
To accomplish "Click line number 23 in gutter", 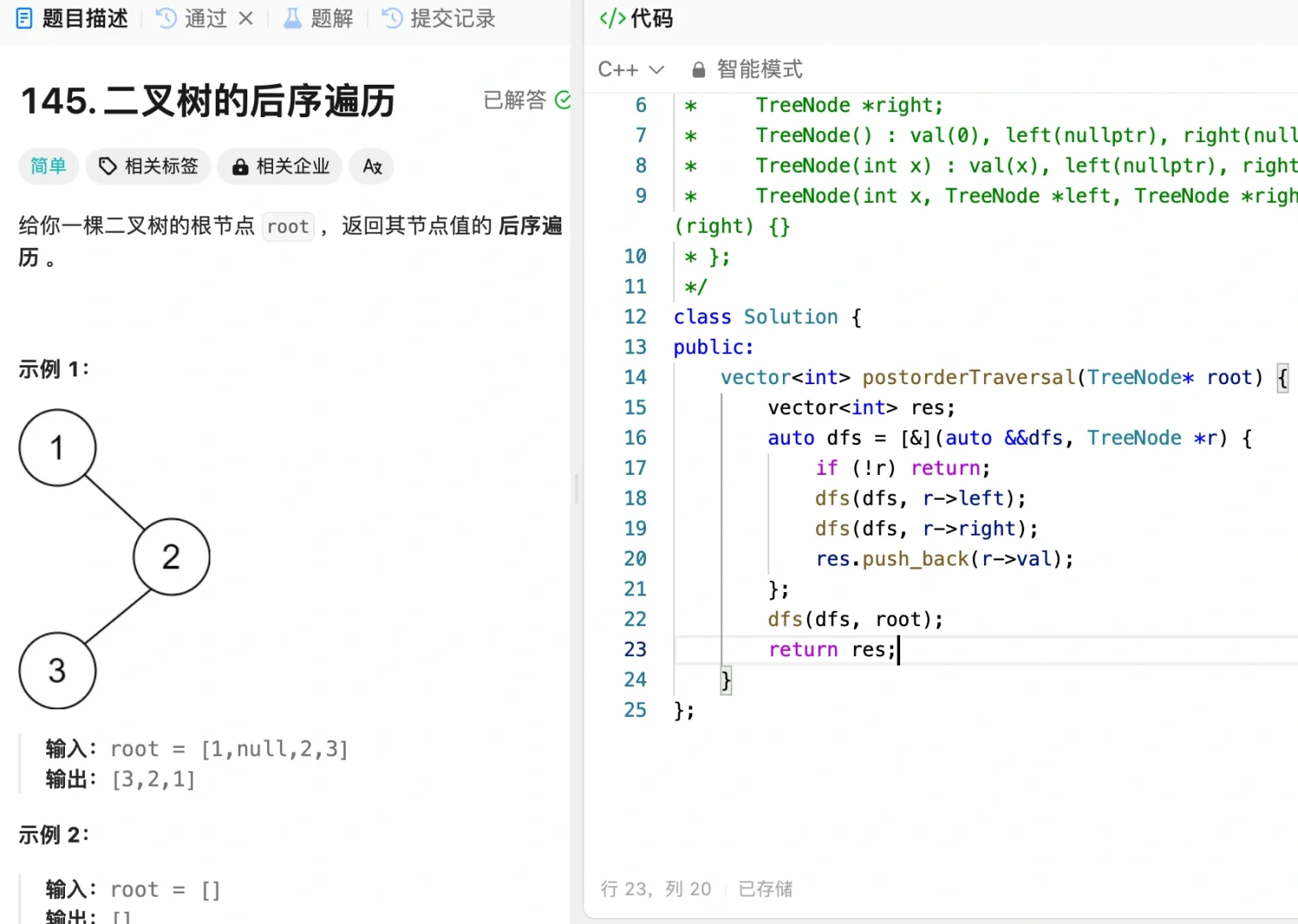I will click(x=635, y=649).
